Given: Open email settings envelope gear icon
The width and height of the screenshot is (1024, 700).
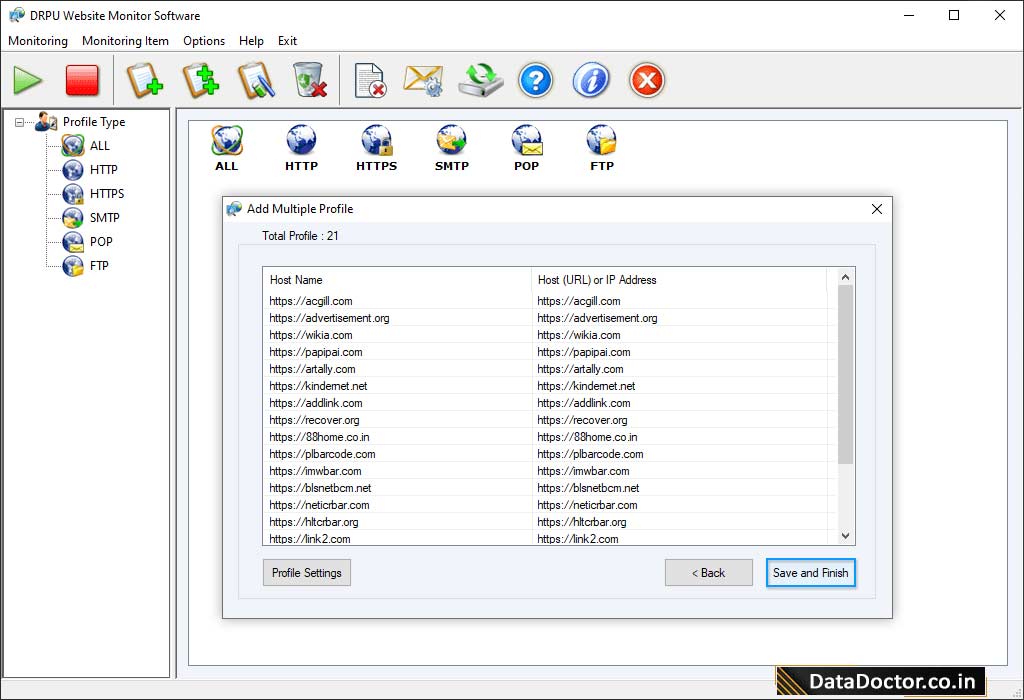Looking at the screenshot, I should 423,80.
